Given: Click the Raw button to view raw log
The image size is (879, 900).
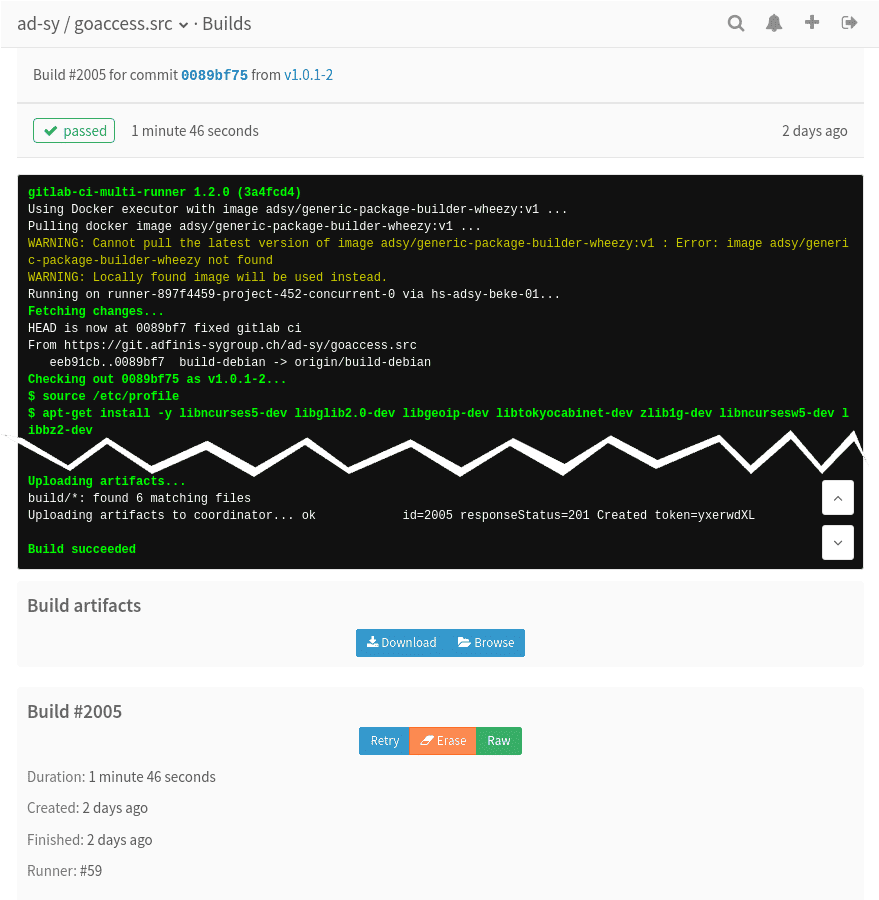Looking at the screenshot, I should [x=498, y=741].
